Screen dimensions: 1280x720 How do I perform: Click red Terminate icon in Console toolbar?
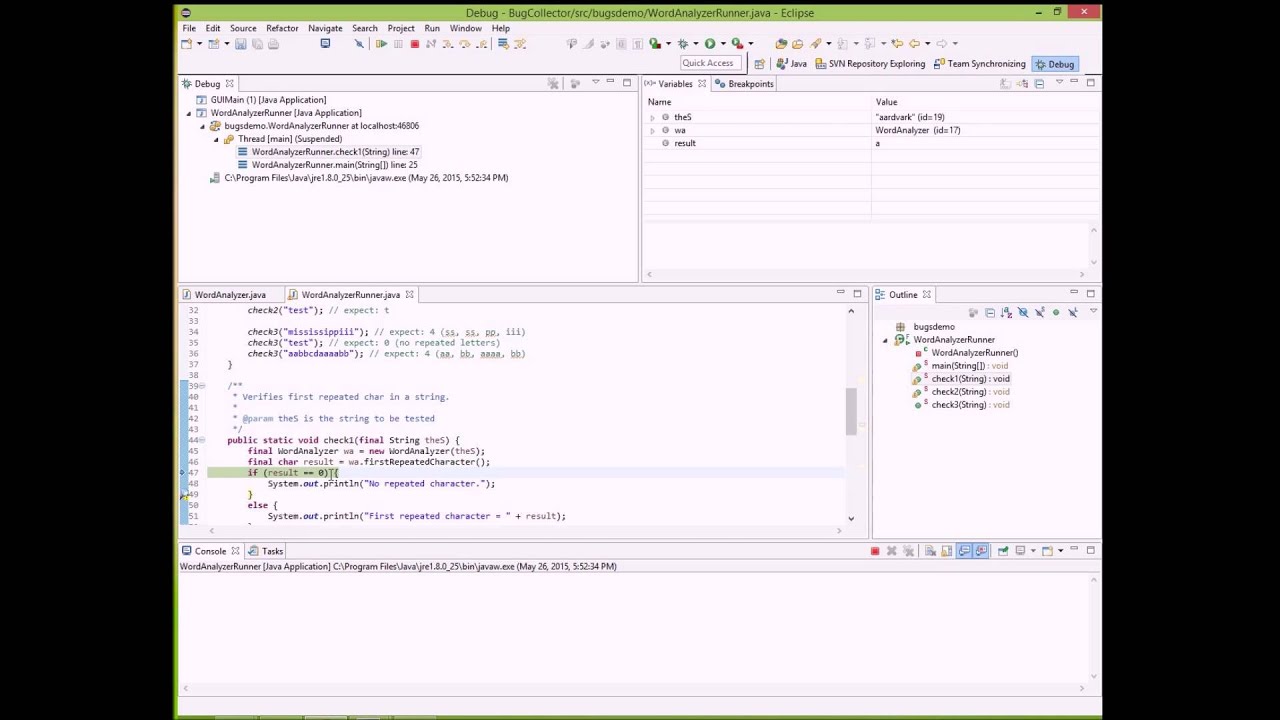pos(875,551)
